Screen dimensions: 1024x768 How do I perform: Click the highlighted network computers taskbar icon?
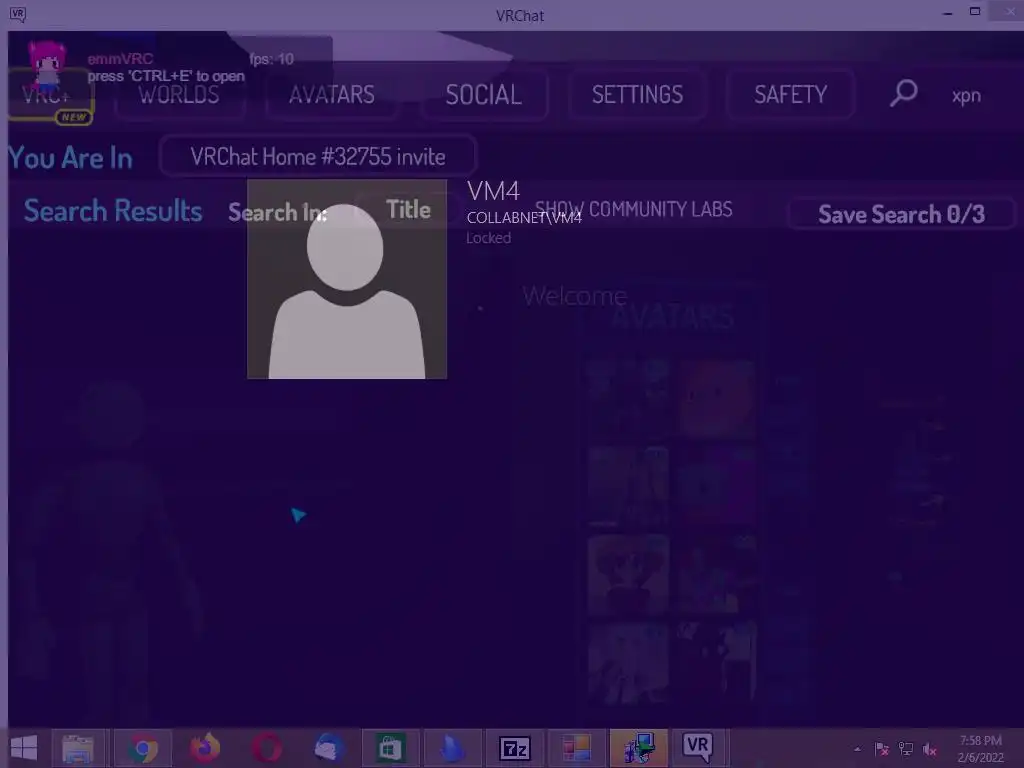(639, 748)
